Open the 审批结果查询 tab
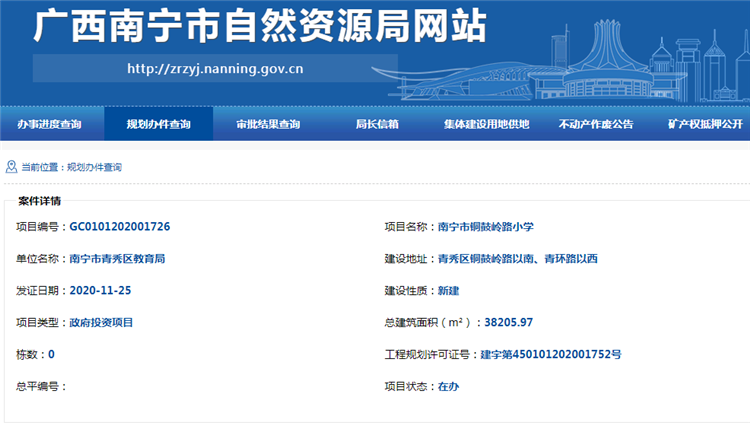Screen dimensions: 750x425 (268, 124)
